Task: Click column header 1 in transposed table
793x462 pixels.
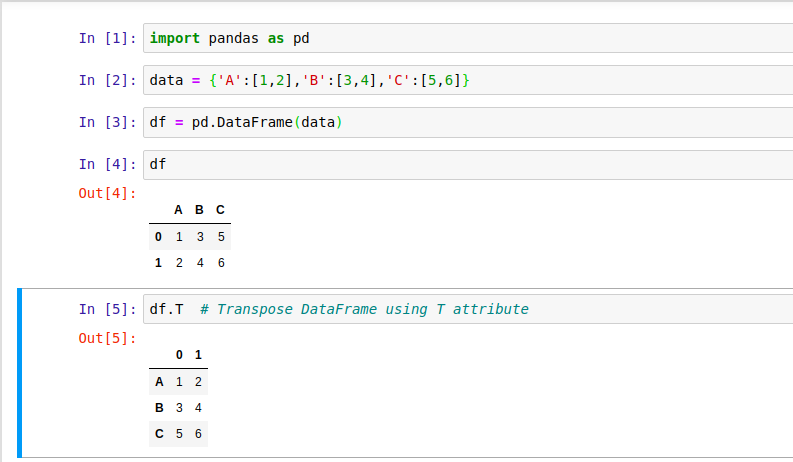Action: 198,355
